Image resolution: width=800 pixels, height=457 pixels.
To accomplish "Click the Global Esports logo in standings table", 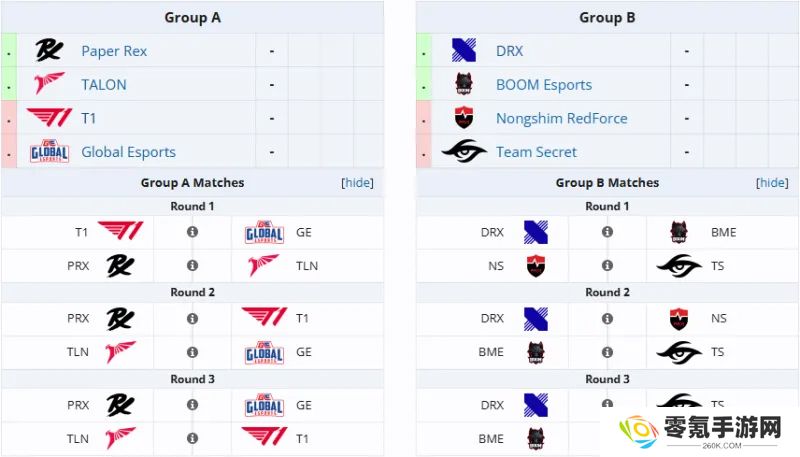I will 49,151.
